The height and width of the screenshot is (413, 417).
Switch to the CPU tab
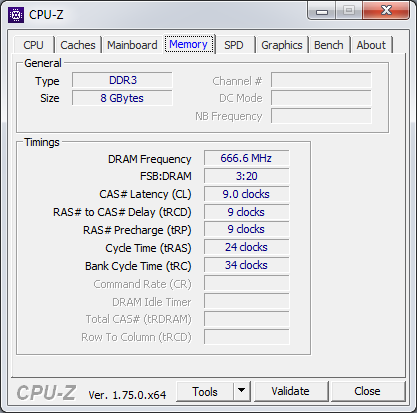(x=33, y=45)
